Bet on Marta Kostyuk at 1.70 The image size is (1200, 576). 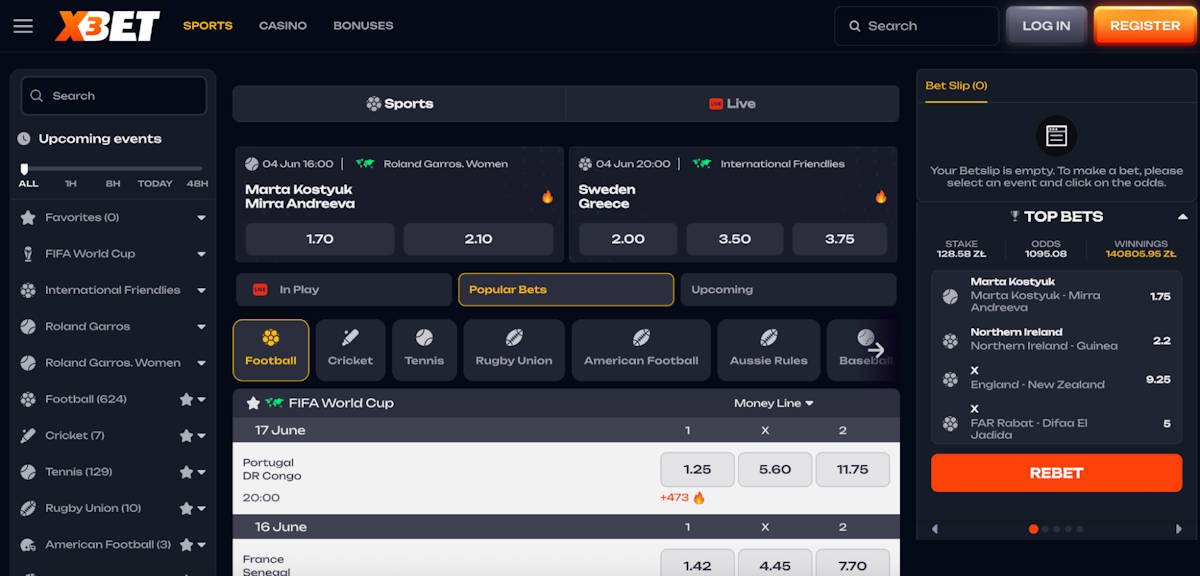tap(320, 239)
